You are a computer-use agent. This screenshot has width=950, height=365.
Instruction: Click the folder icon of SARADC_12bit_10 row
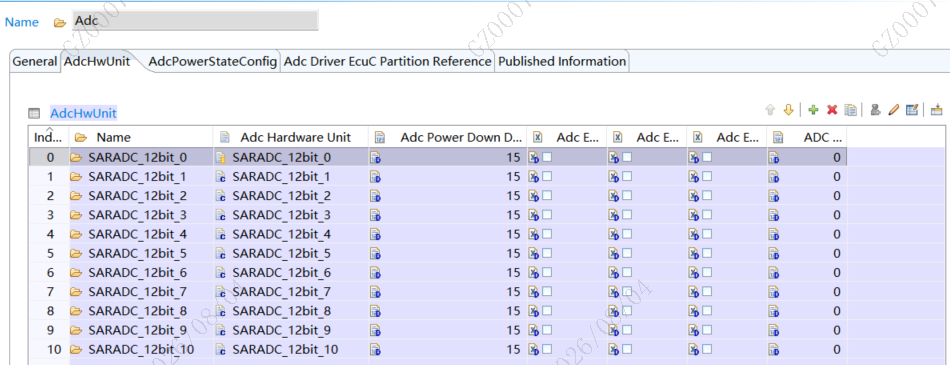[x=76, y=350]
